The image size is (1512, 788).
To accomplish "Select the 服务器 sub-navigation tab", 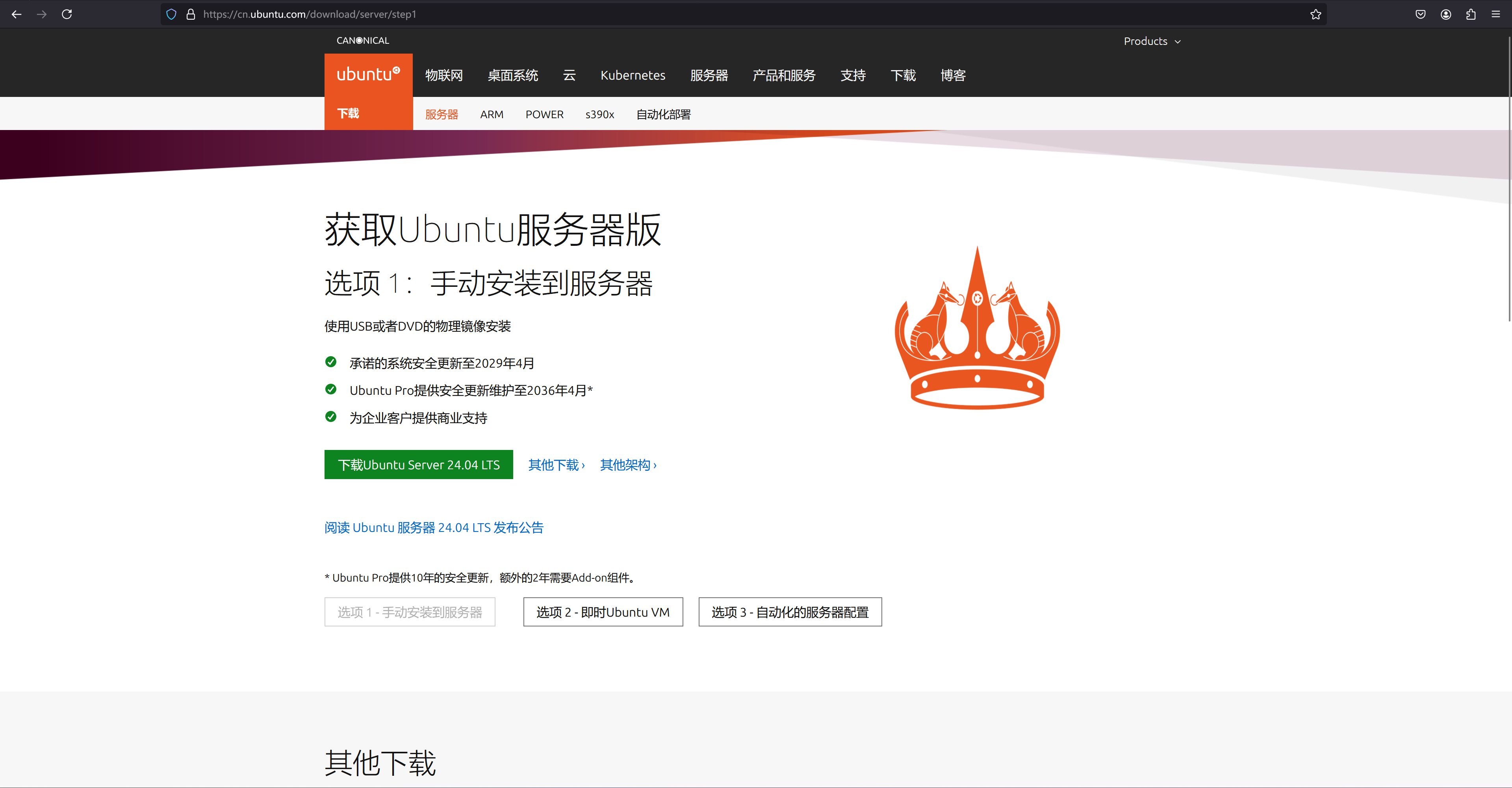I will tap(442, 115).
